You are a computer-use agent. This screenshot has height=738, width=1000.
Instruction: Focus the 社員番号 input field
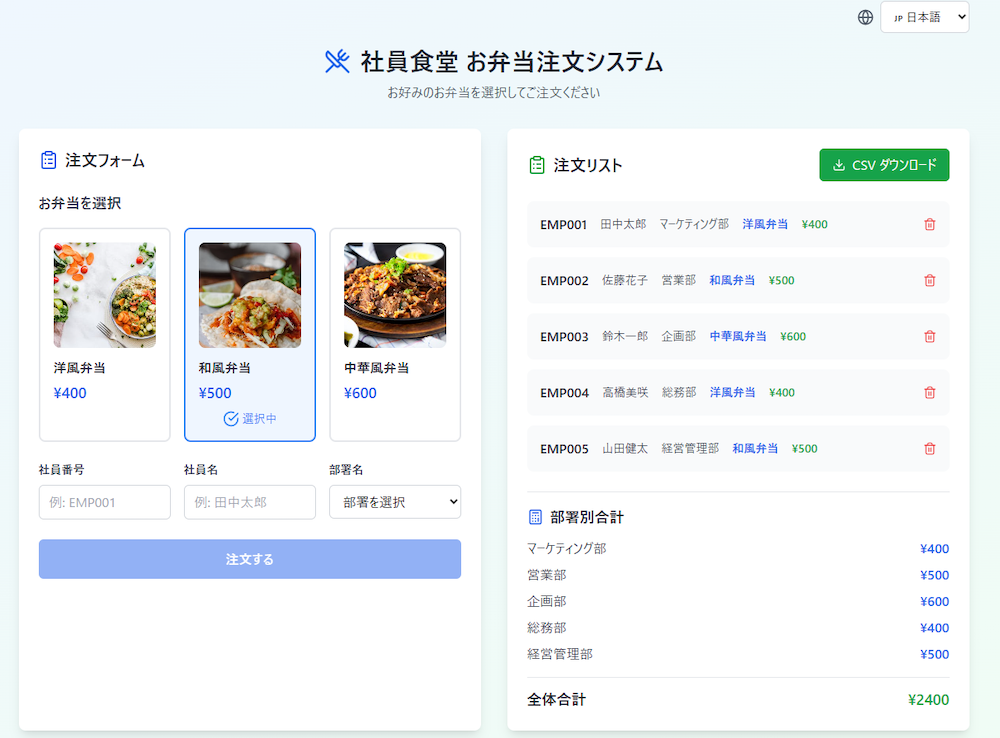pyautogui.click(x=104, y=502)
